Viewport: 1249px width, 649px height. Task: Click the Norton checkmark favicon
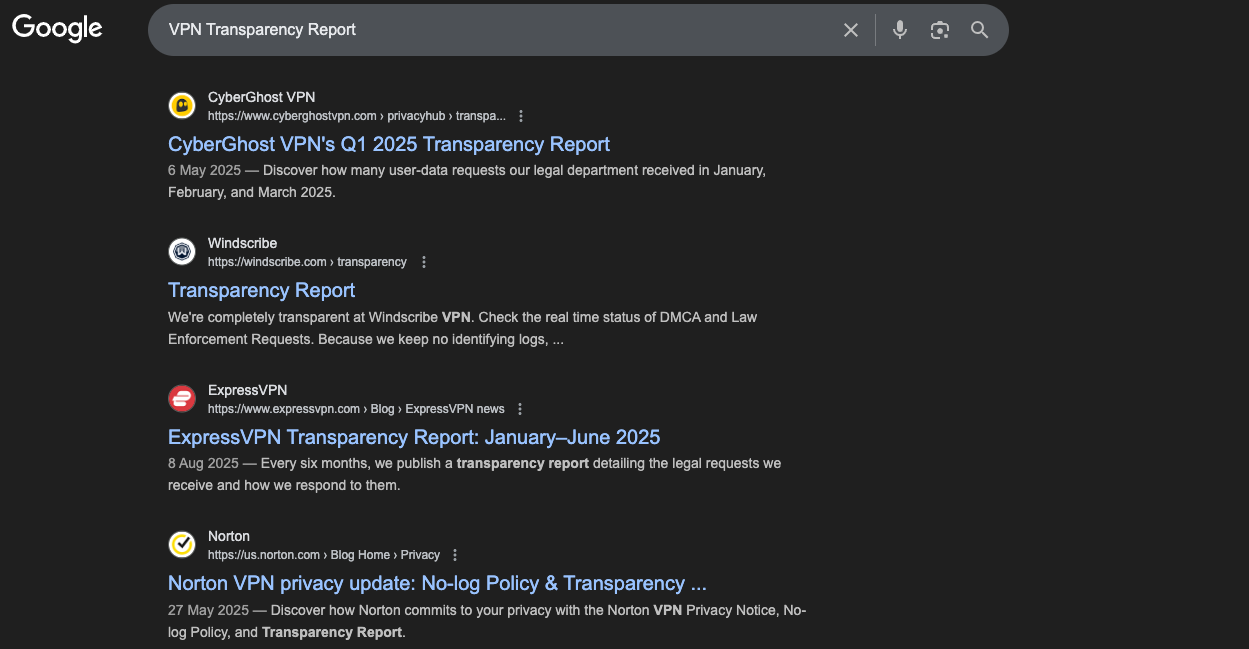pyautogui.click(x=181, y=544)
